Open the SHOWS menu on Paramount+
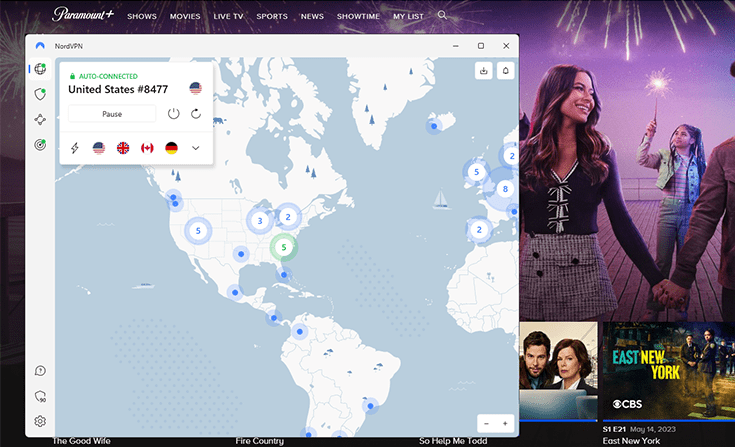 [x=142, y=16]
